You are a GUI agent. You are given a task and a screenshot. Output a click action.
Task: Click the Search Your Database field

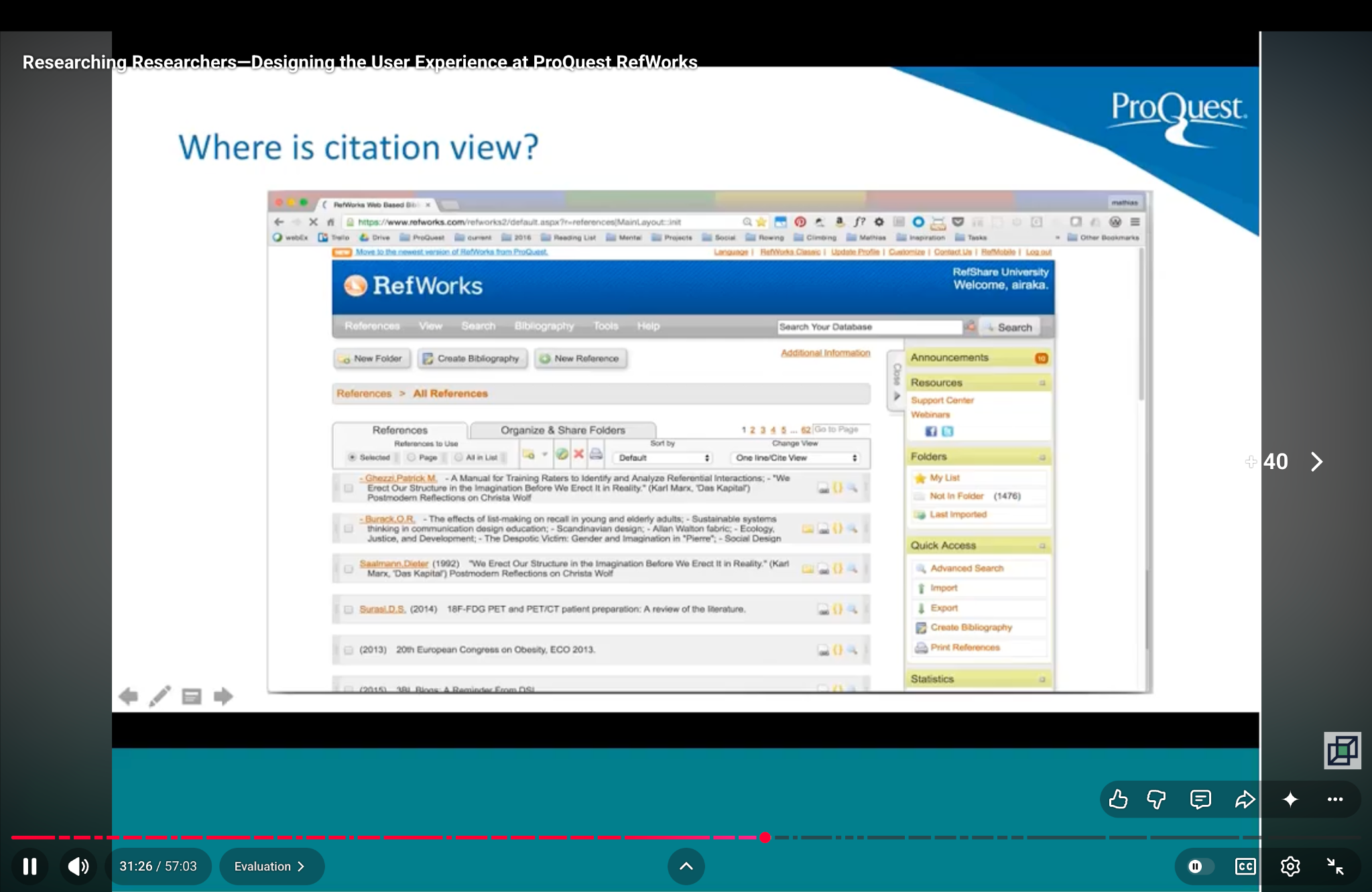coord(869,326)
